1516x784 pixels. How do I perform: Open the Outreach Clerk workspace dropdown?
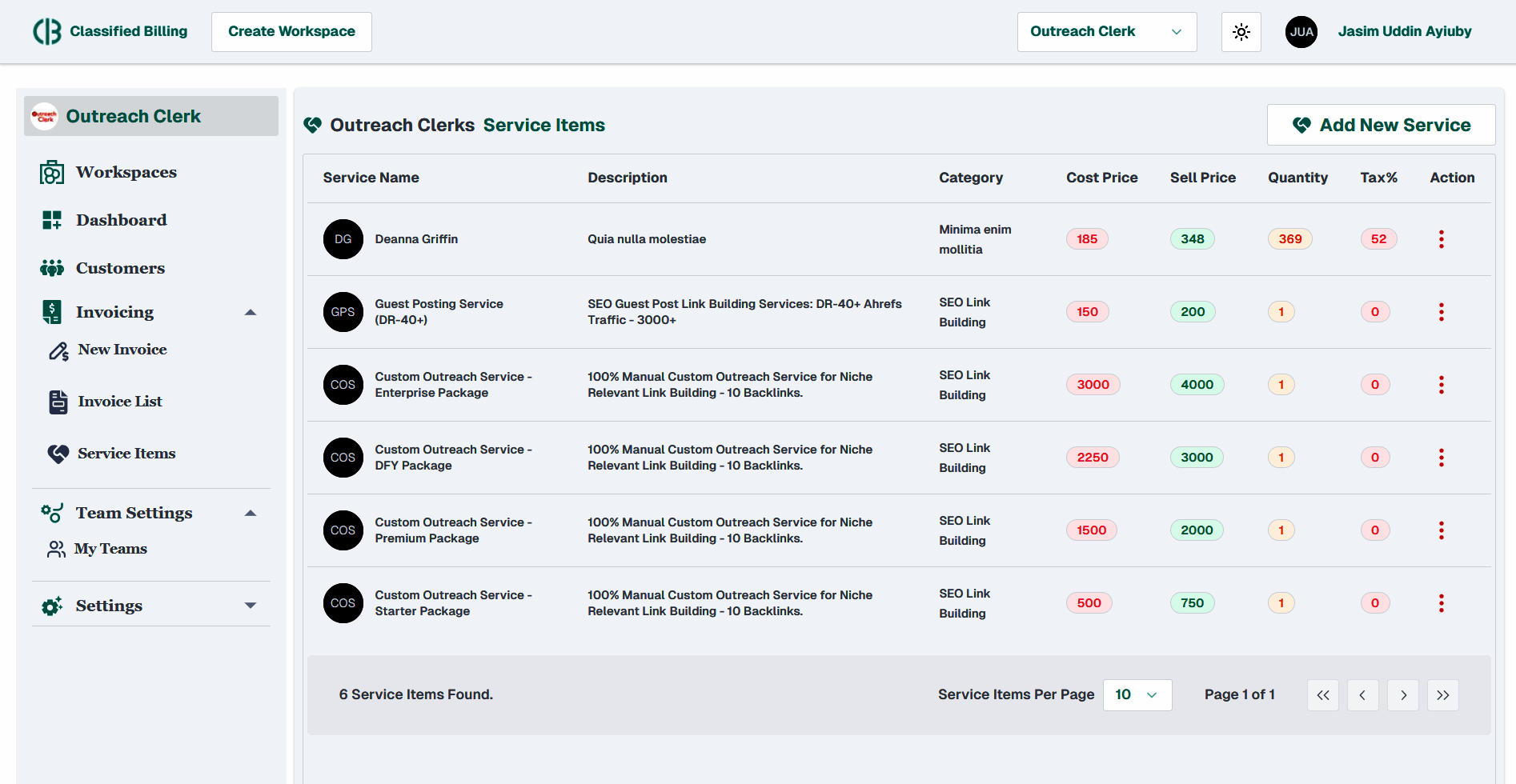click(x=1106, y=32)
